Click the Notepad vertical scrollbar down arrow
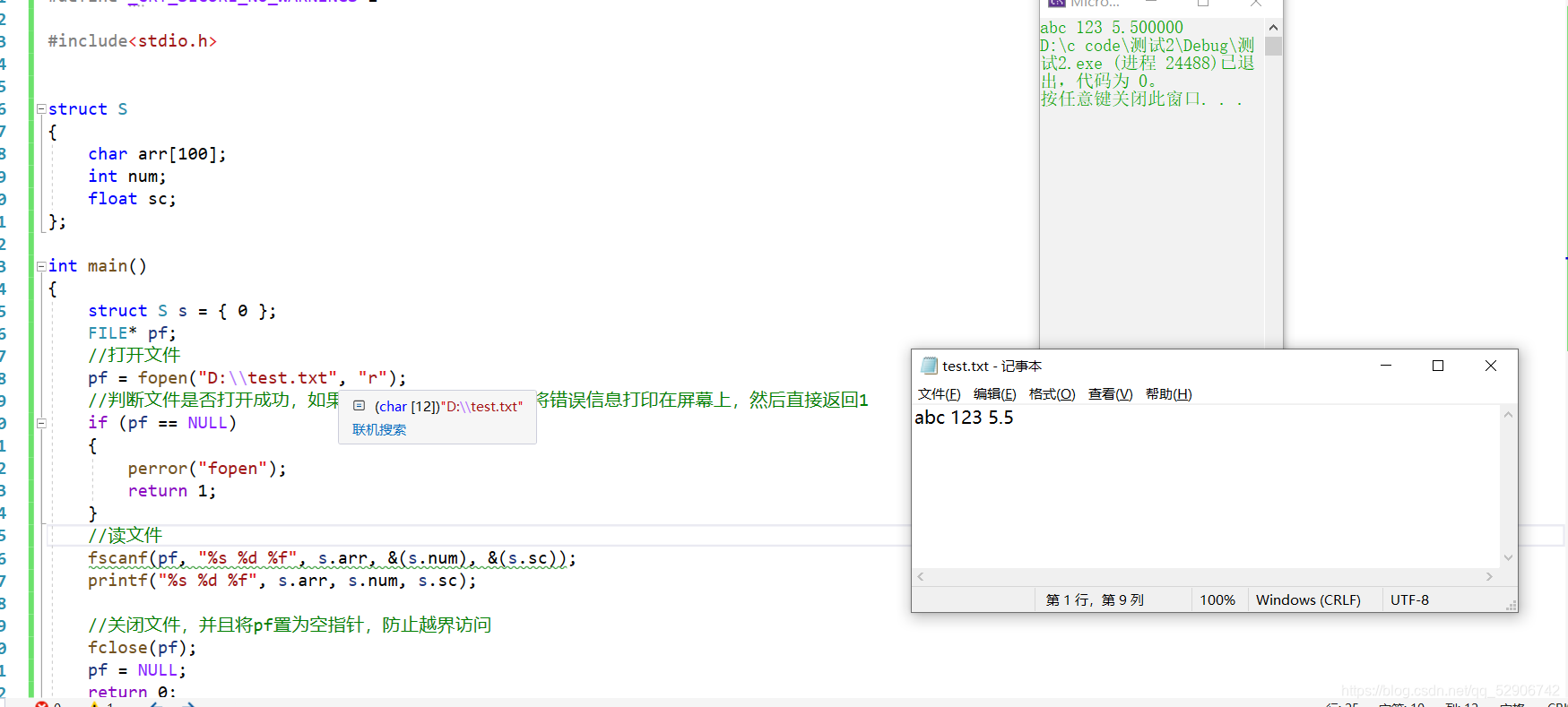Image resolution: width=1568 pixels, height=707 pixels. (x=1508, y=557)
